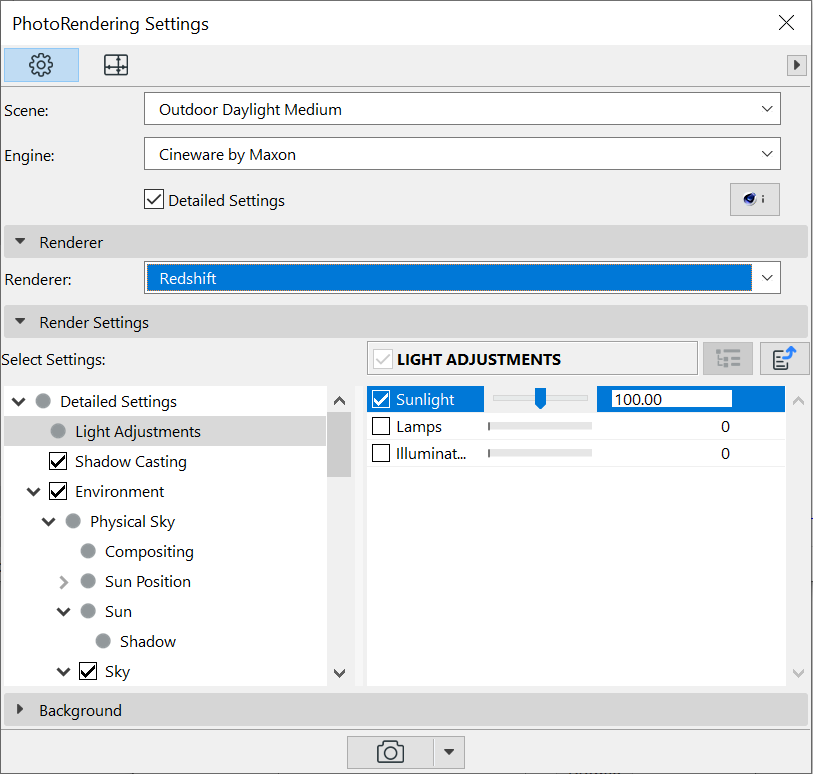Click the Sunlight intensity slider handle

point(540,399)
